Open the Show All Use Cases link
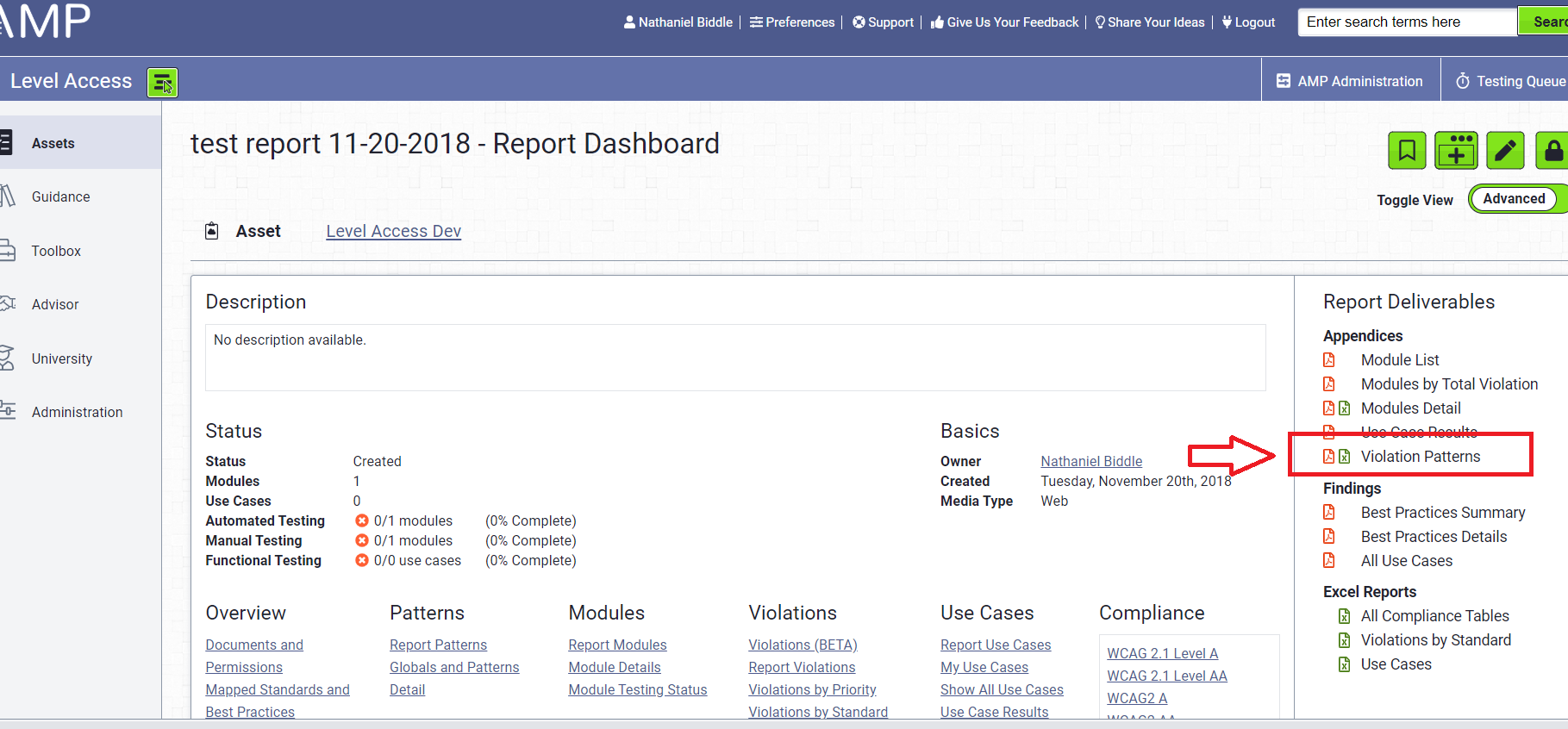Image resolution: width=1568 pixels, height=729 pixels. 1002,689
